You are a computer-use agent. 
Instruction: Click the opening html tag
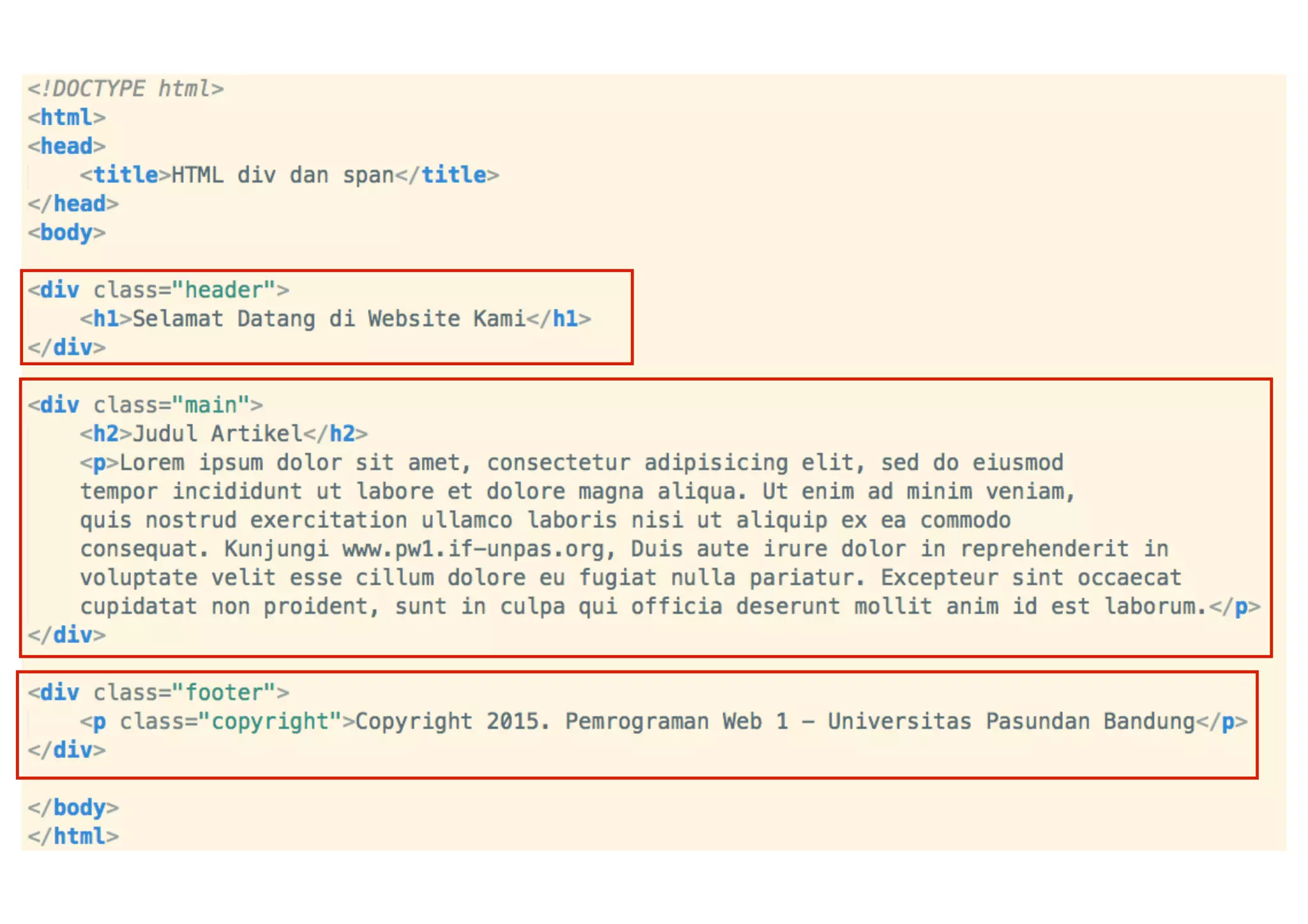coord(66,117)
